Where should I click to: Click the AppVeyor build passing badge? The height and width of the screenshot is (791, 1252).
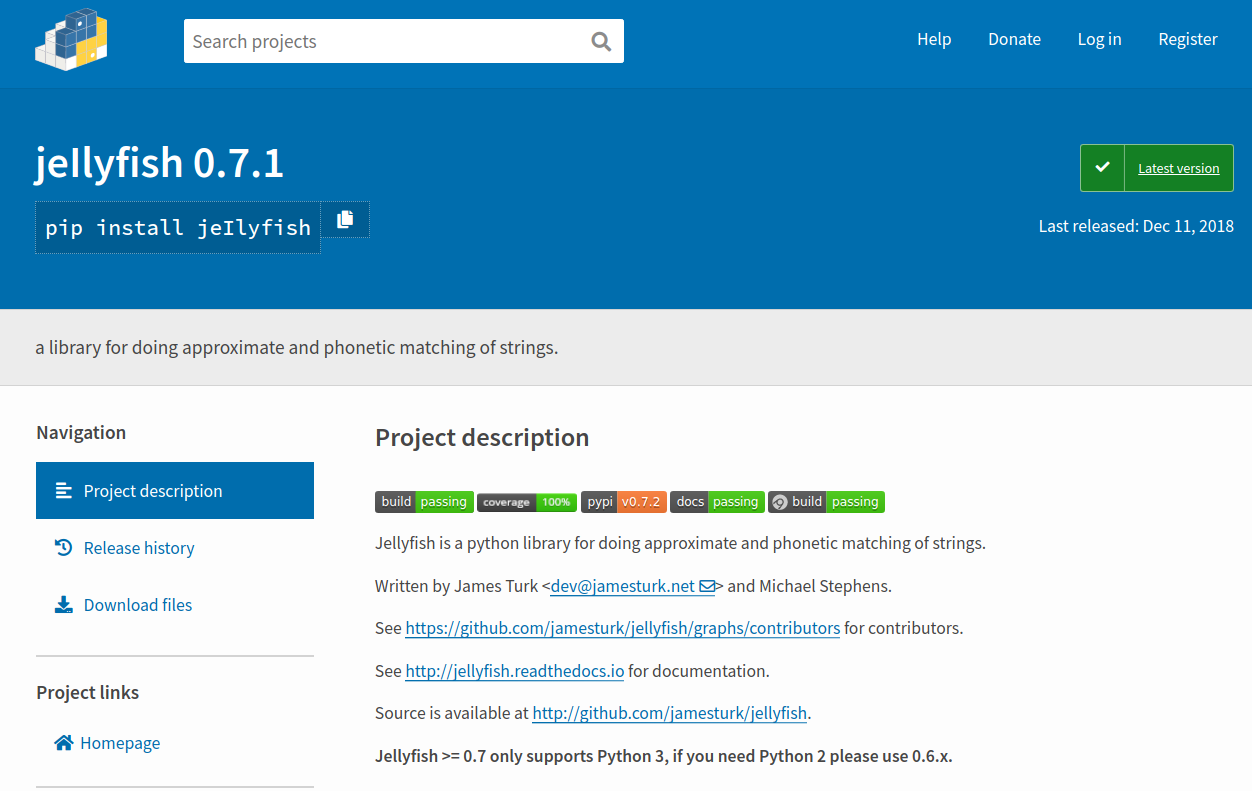(826, 502)
